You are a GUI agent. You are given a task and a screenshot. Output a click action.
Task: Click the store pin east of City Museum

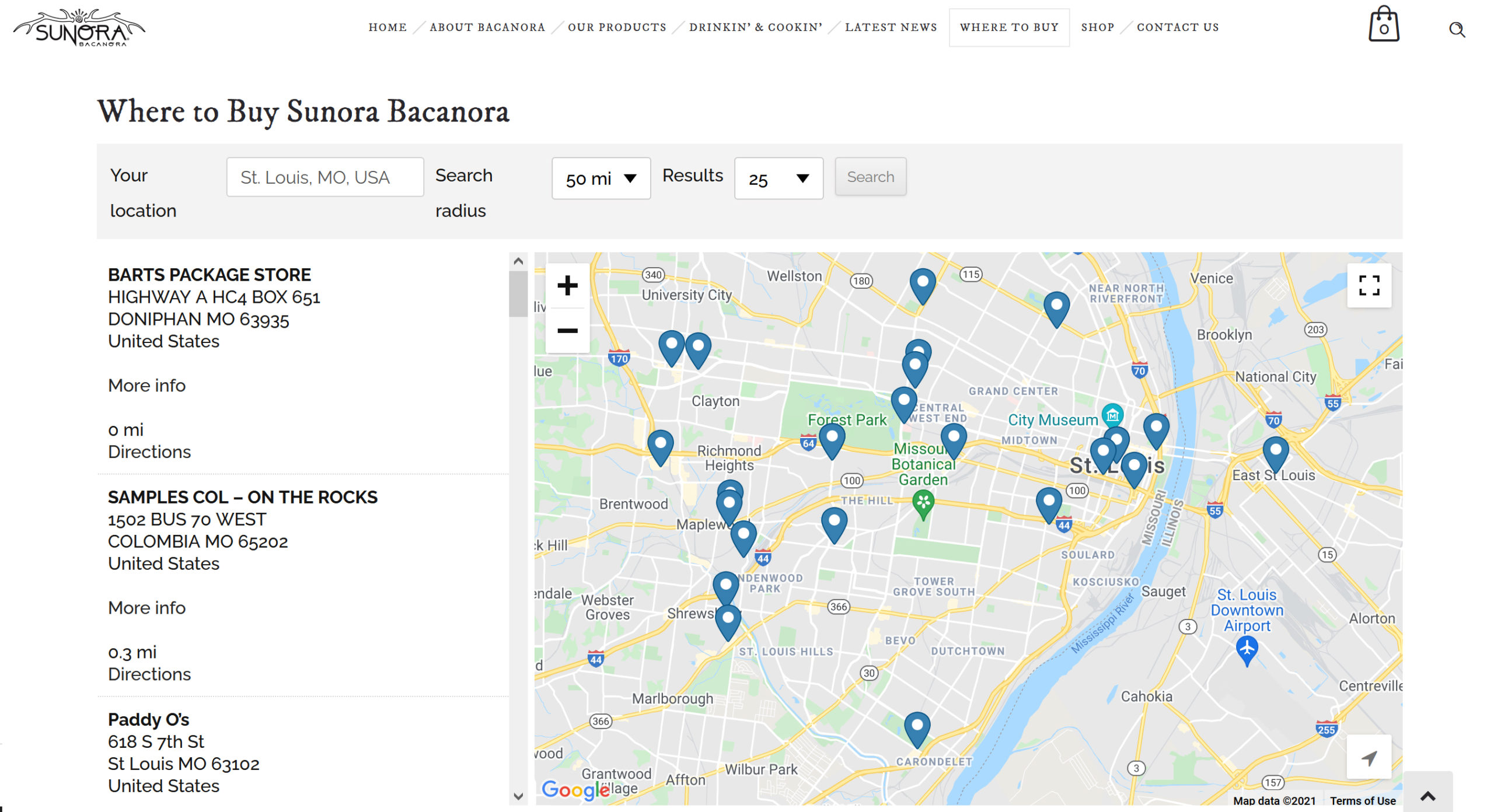[1156, 430]
